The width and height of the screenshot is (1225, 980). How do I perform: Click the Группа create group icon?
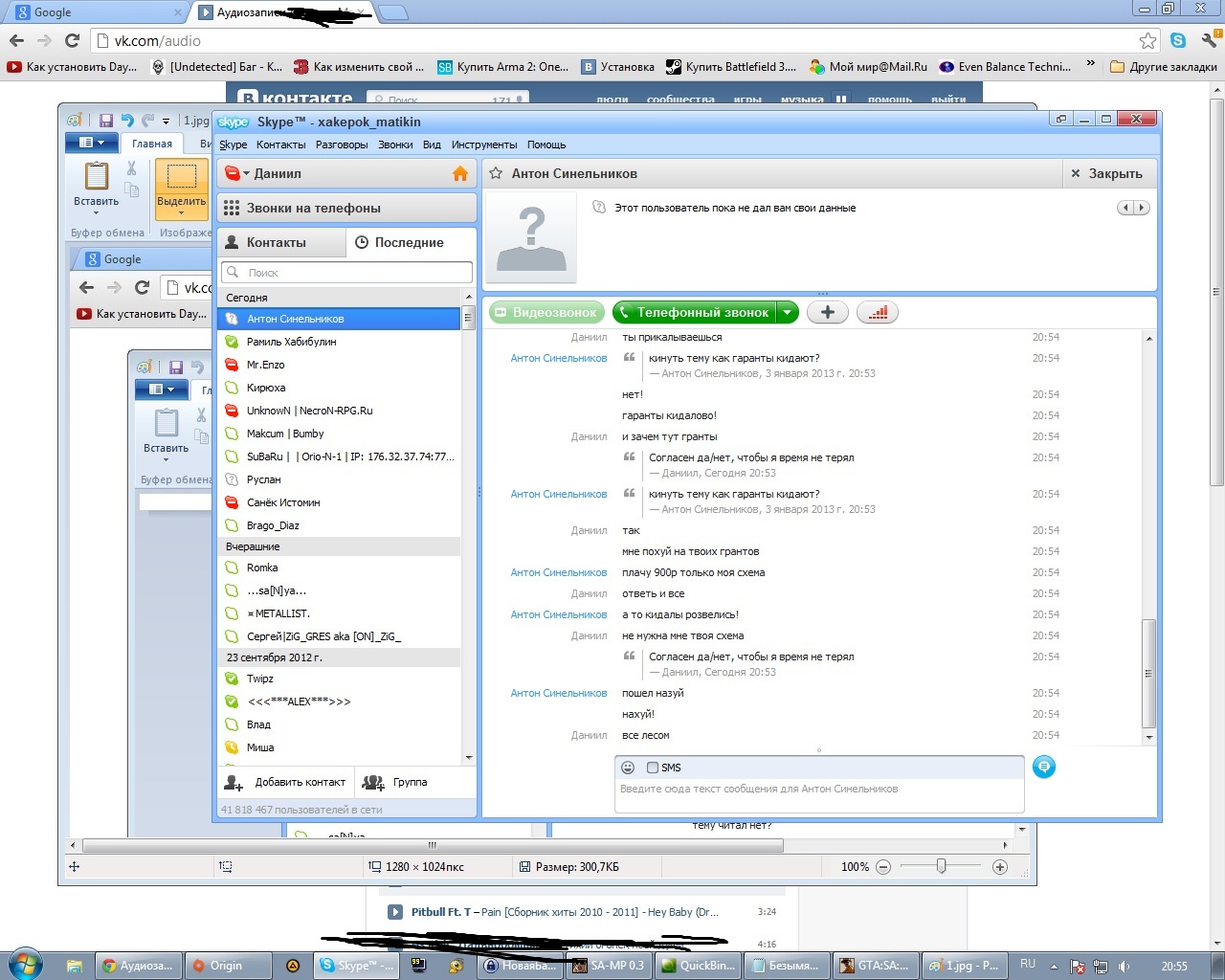[x=373, y=782]
